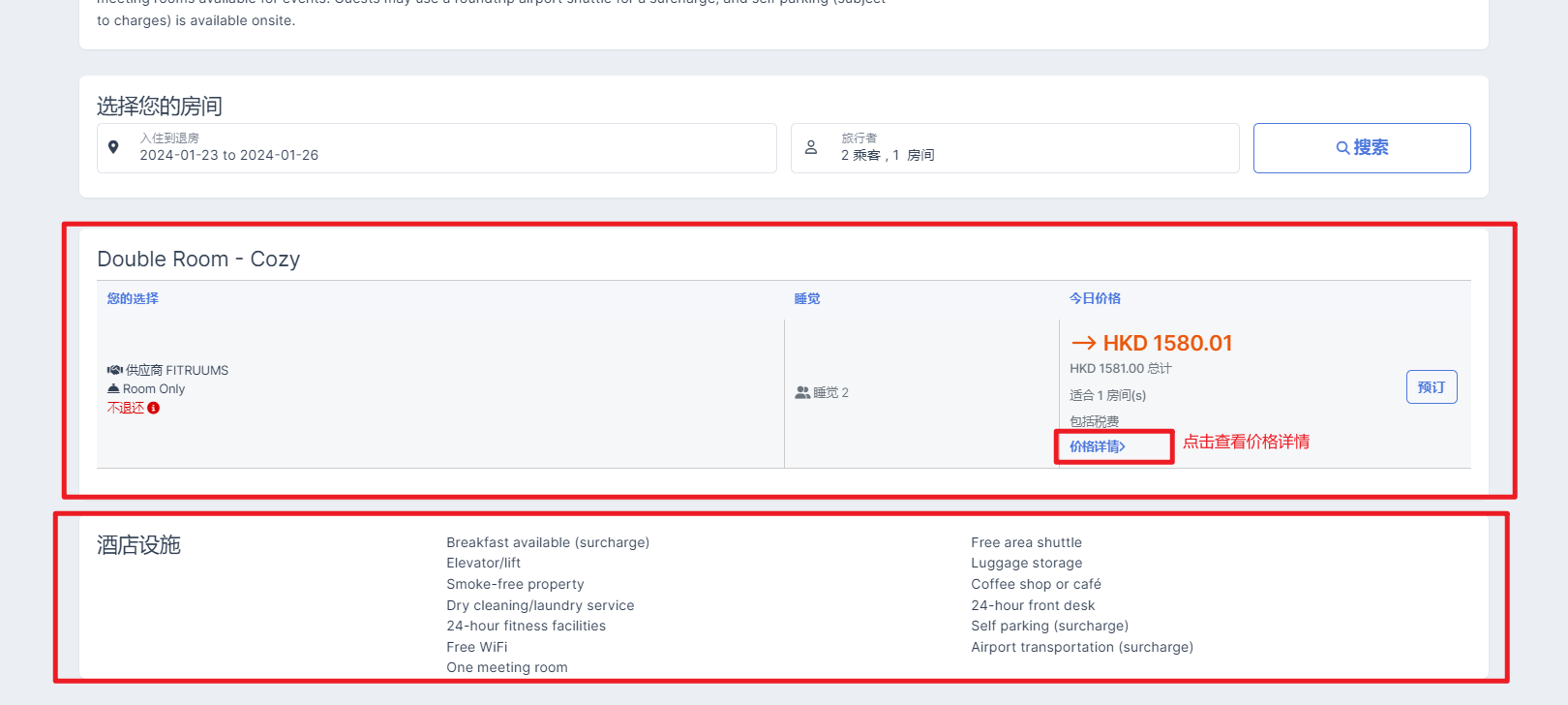1568x705 pixels.
Task: Click the magnifier icon in search button
Action: point(1342,148)
